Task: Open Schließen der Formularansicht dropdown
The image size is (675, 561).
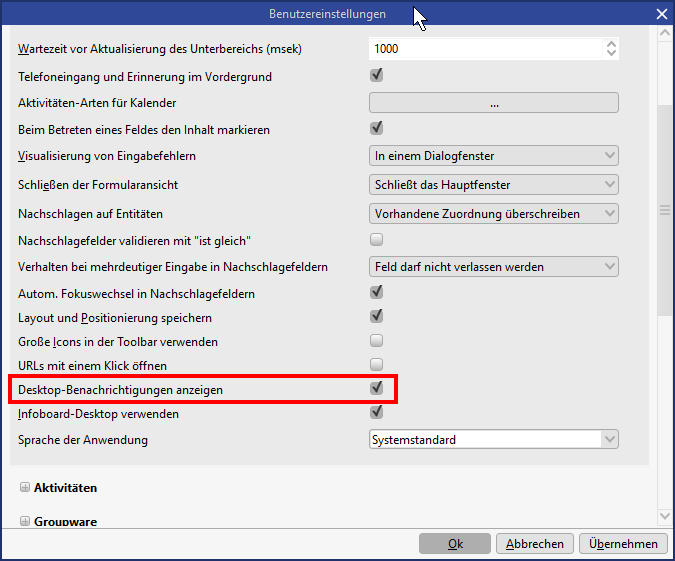Action: point(494,185)
